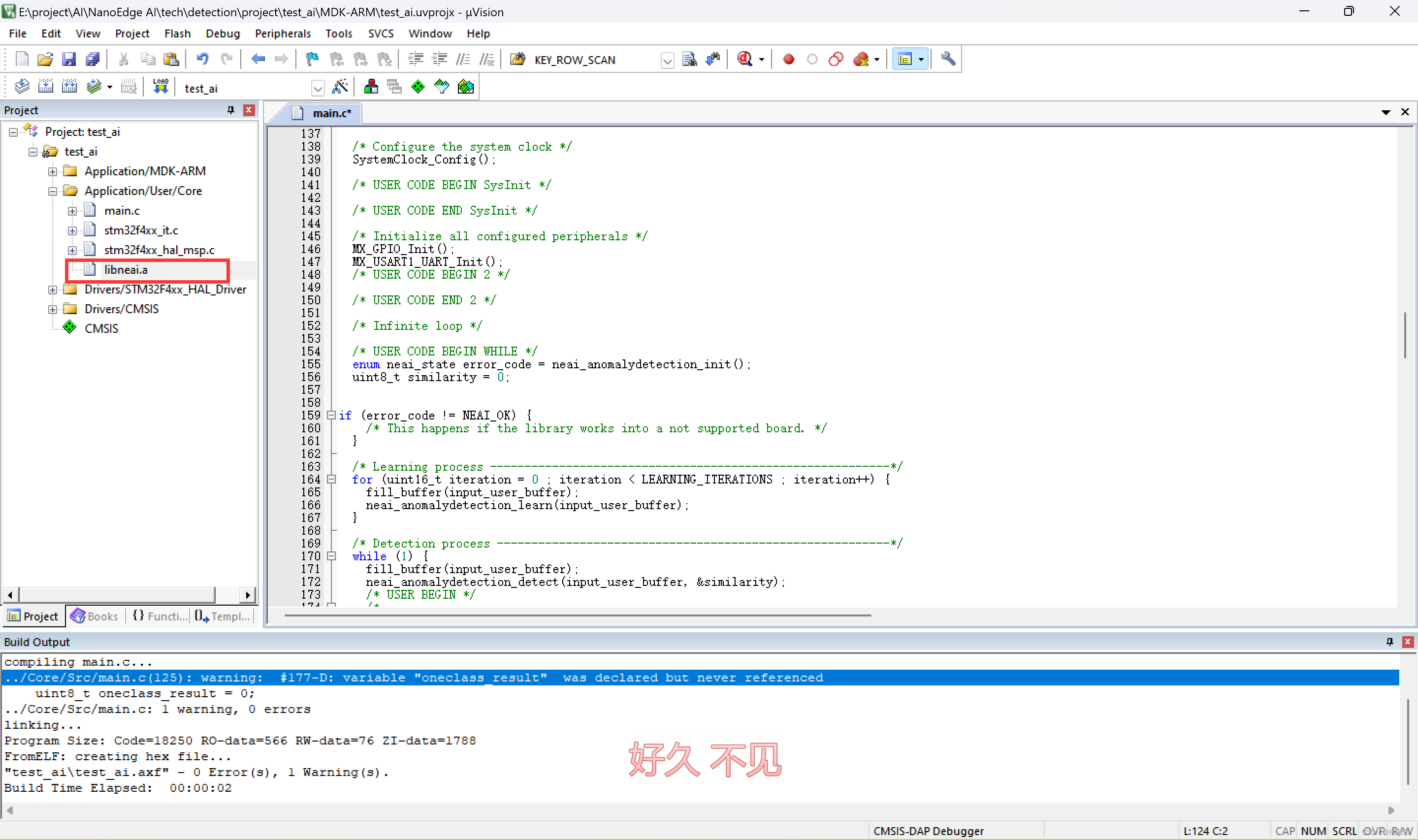This screenshot has height=840, width=1418.
Task: Switch to the Books tab
Action: (95, 616)
